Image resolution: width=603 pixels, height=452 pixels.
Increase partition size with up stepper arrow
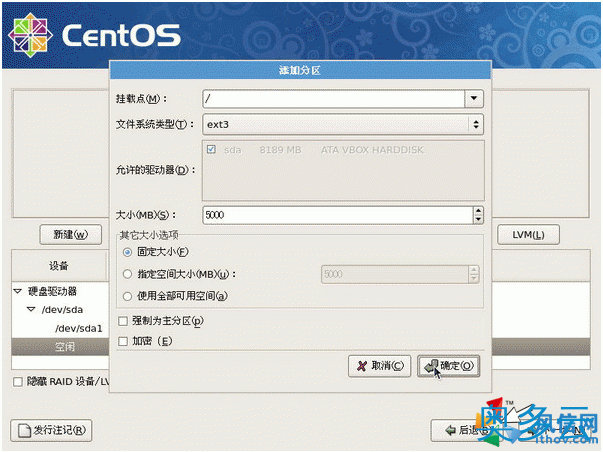[x=478, y=211]
